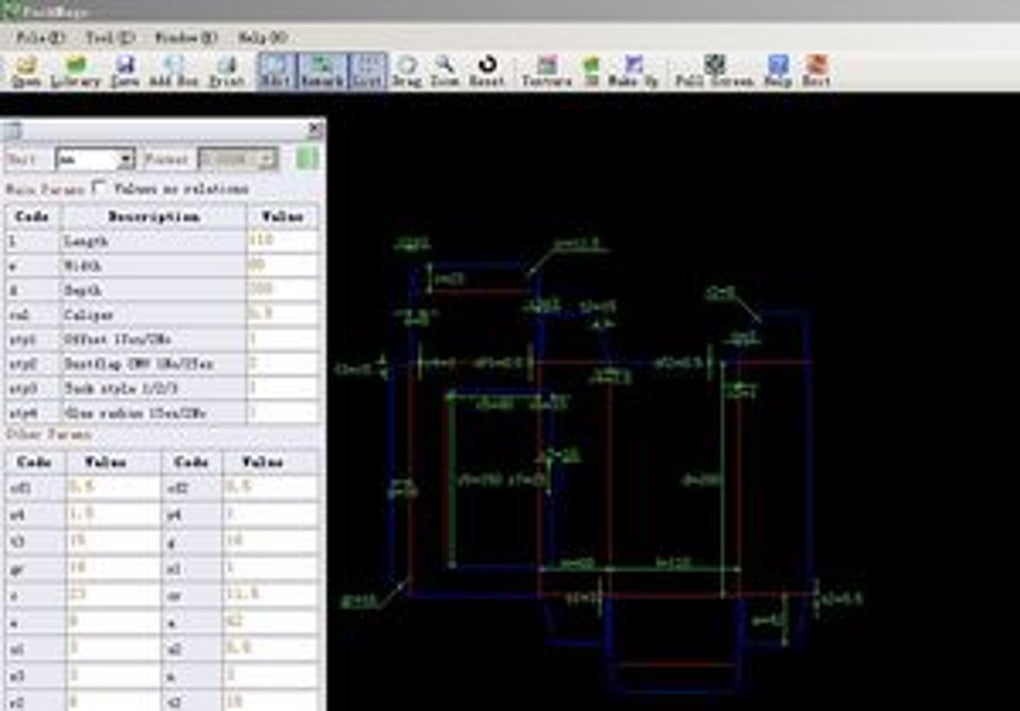The height and width of the screenshot is (711, 1020).
Task: Open the Window menu
Action: tap(185, 38)
